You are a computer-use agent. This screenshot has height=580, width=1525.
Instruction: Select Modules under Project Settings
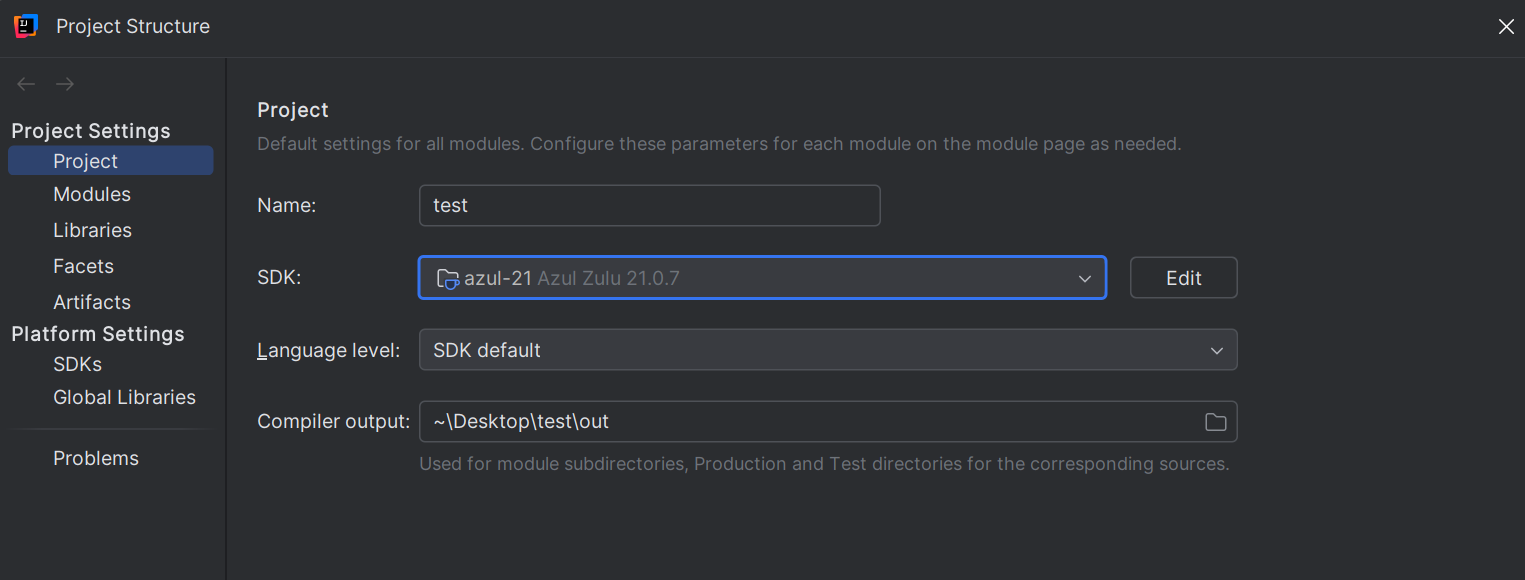[91, 194]
